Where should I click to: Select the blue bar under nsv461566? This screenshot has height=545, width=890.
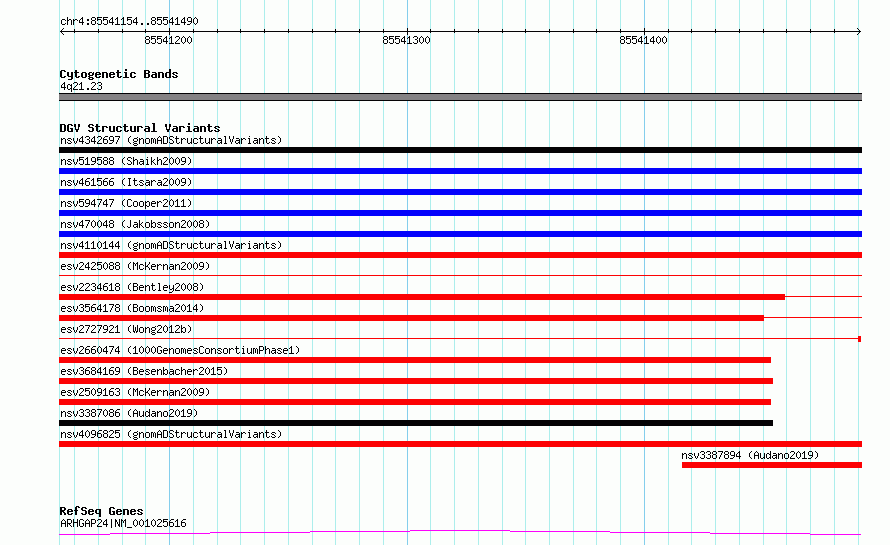(460, 192)
